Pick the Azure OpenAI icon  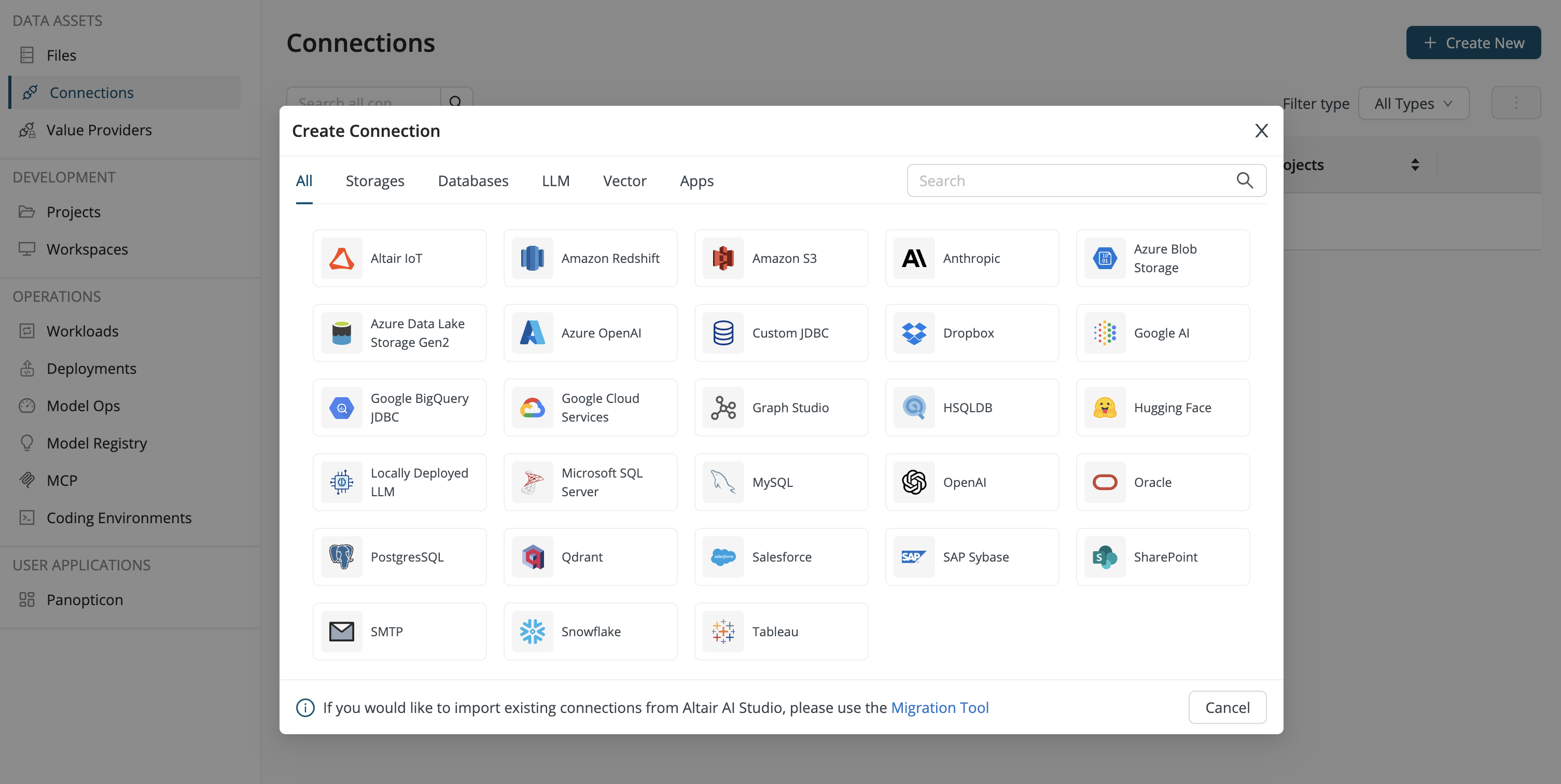[533, 332]
